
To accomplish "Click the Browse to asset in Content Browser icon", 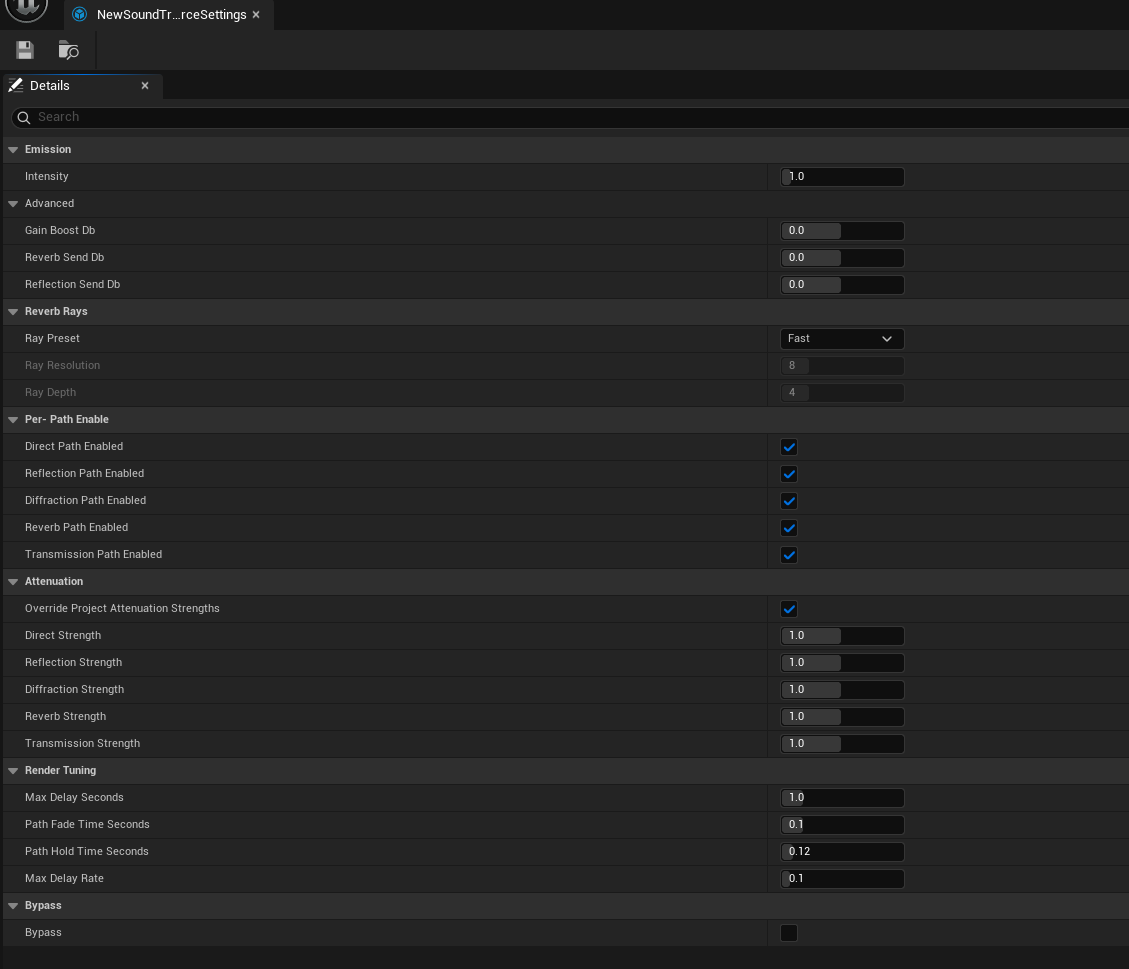I will coord(68,50).
